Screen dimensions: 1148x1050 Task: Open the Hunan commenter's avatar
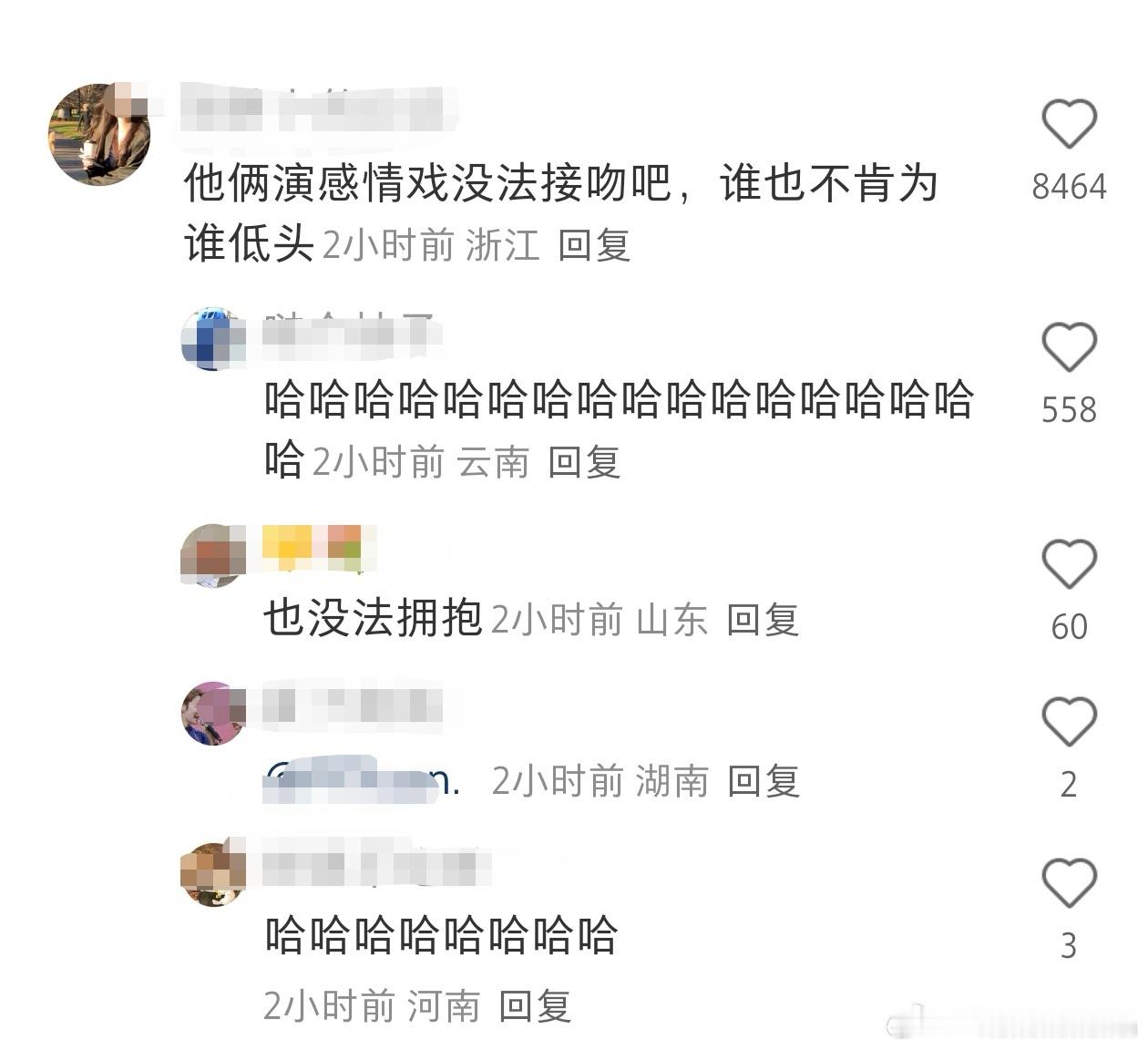point(214,714)
